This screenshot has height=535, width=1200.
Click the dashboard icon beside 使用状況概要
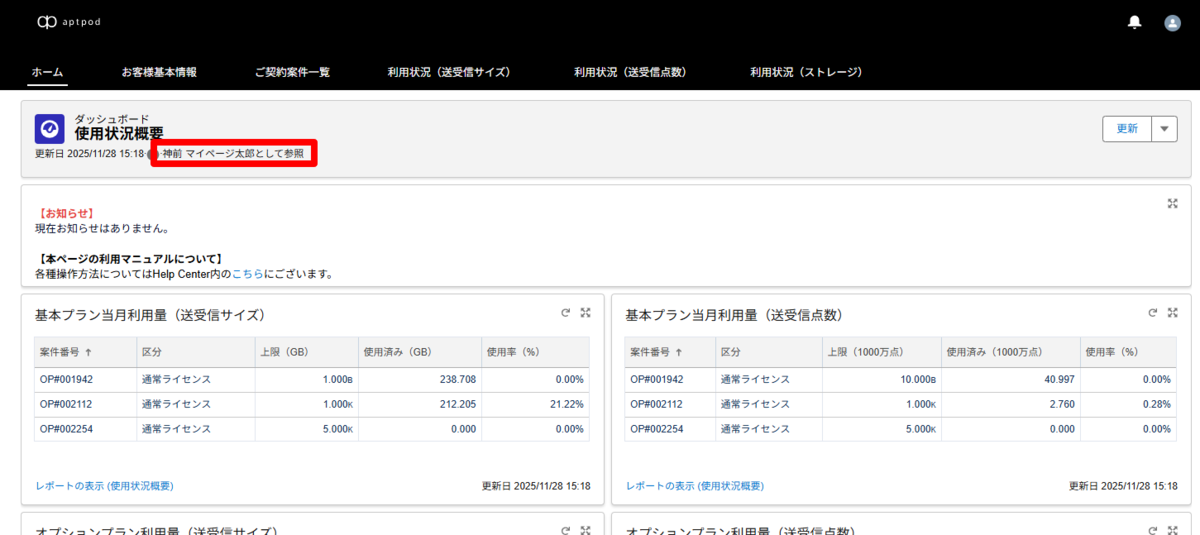click(50, 128)
